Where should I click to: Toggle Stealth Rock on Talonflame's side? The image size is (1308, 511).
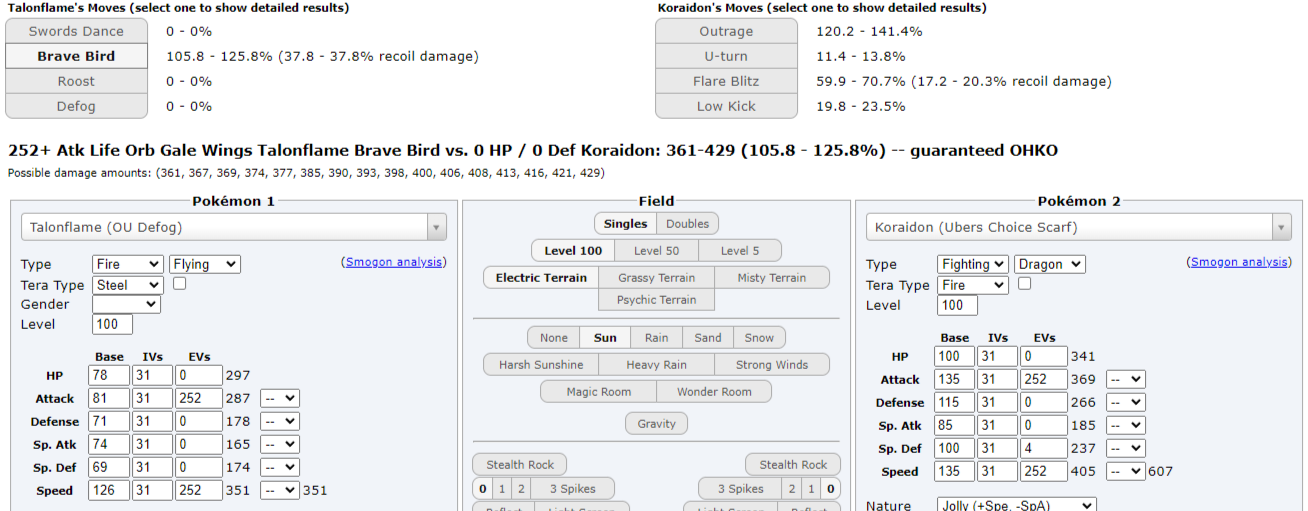click(x=520, y=464)
